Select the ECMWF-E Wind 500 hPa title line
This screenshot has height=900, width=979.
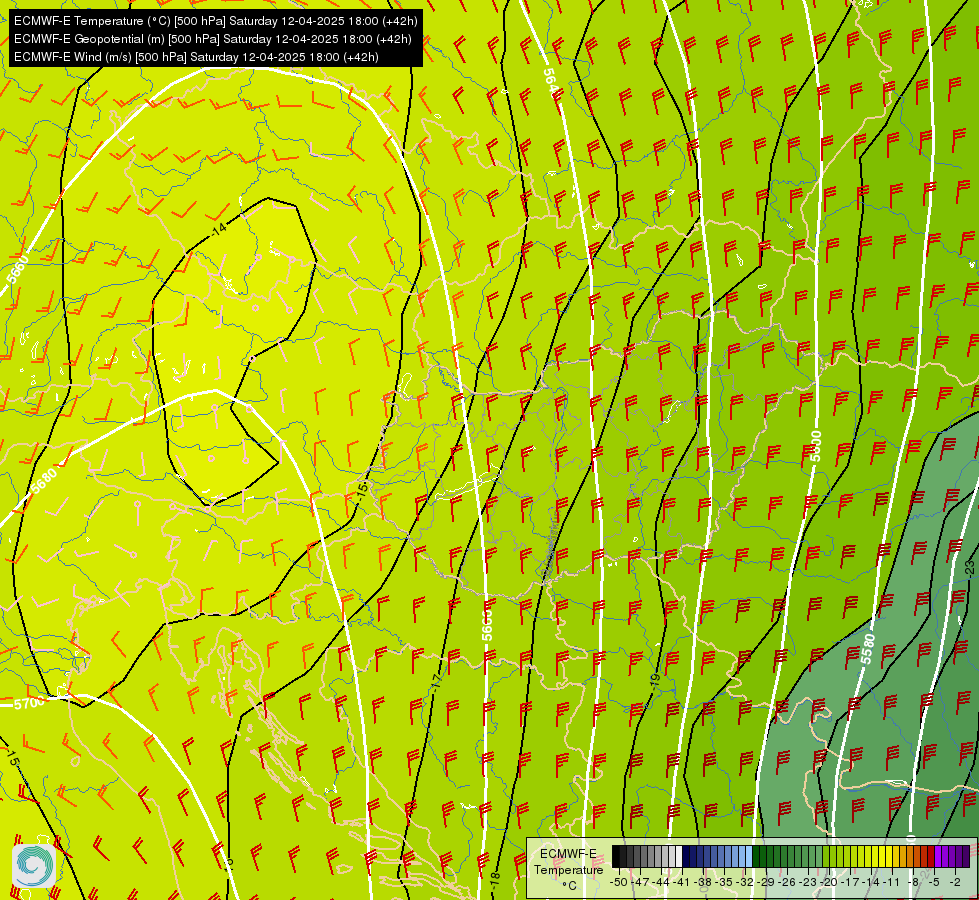[196, 57]
